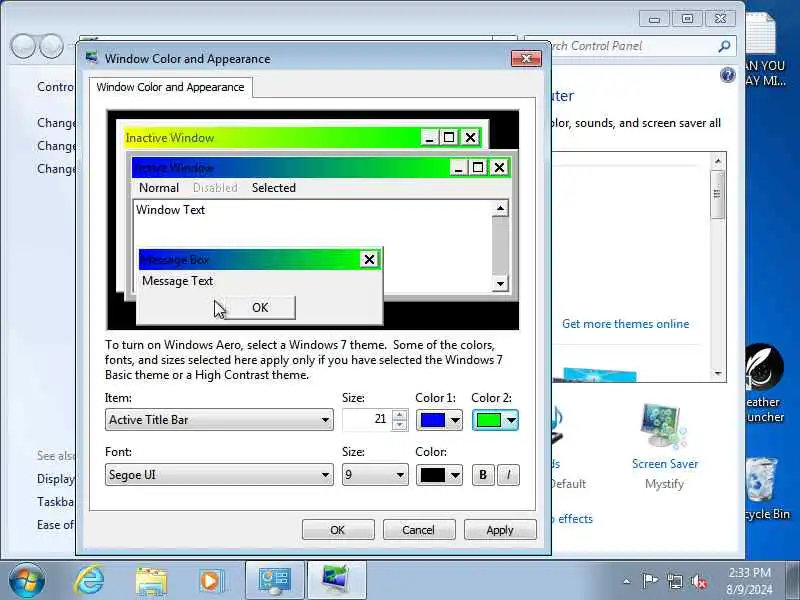Open the Item dropdown showing Active Title Bar

[x=219, y=419]
